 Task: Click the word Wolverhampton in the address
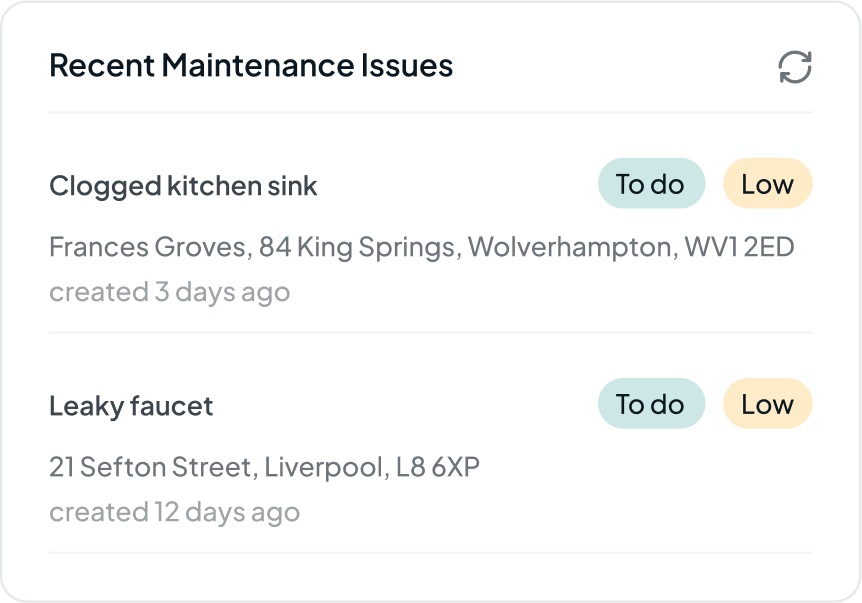570,247
